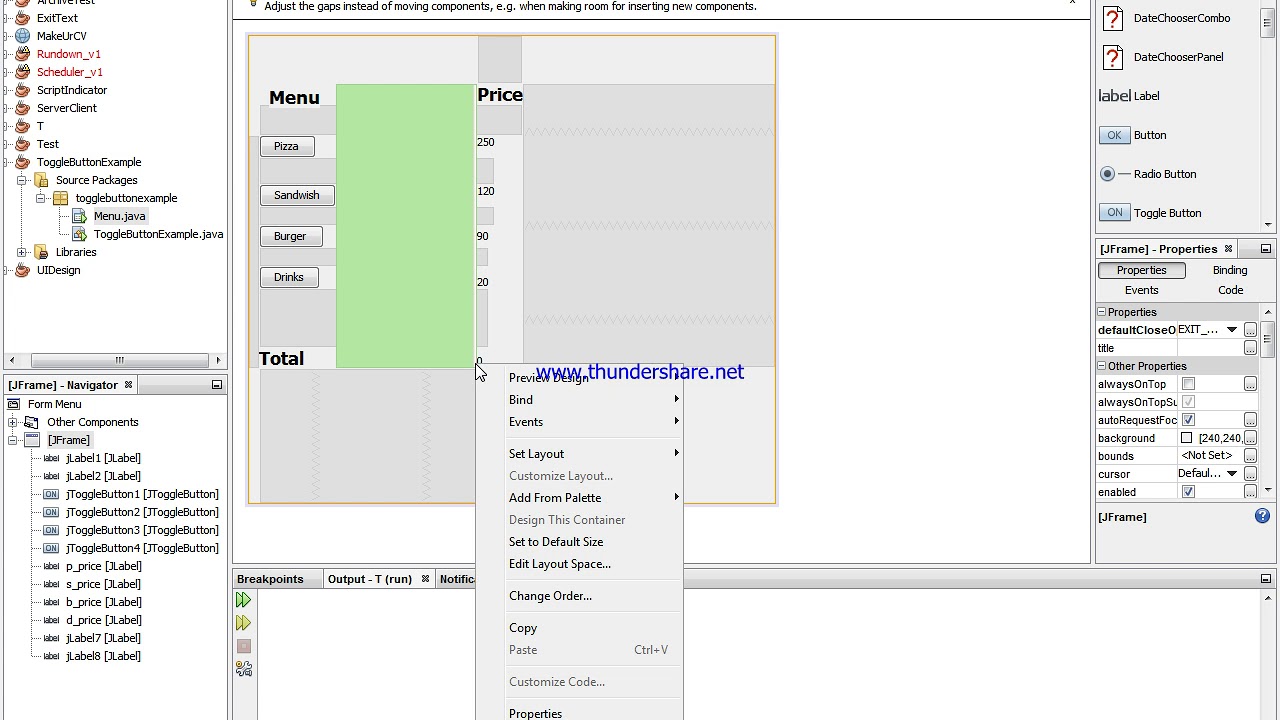Close the JFrame Navigator tab
This screenshot has height=720, width=1280.
point(128,385)
